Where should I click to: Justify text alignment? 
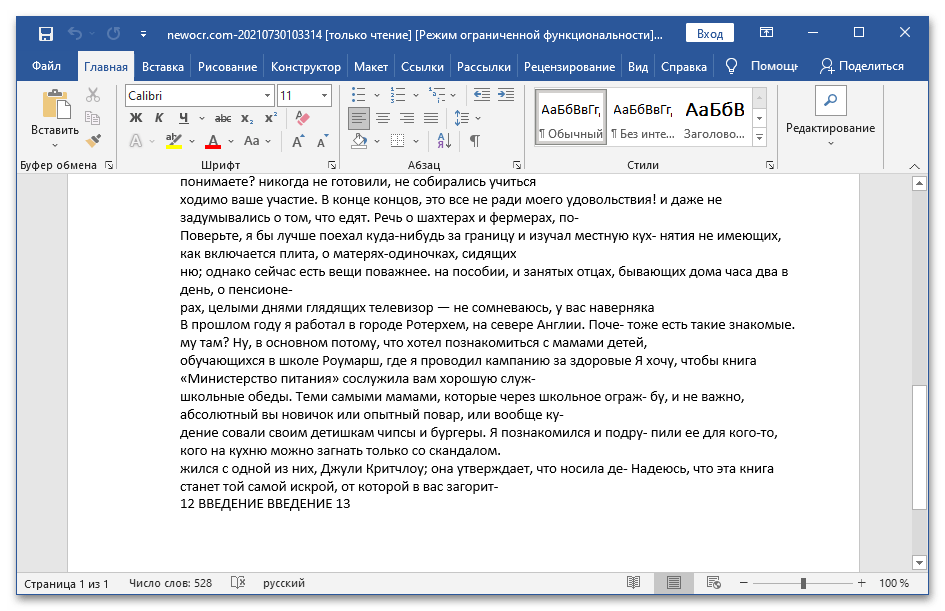coord(431,118)
